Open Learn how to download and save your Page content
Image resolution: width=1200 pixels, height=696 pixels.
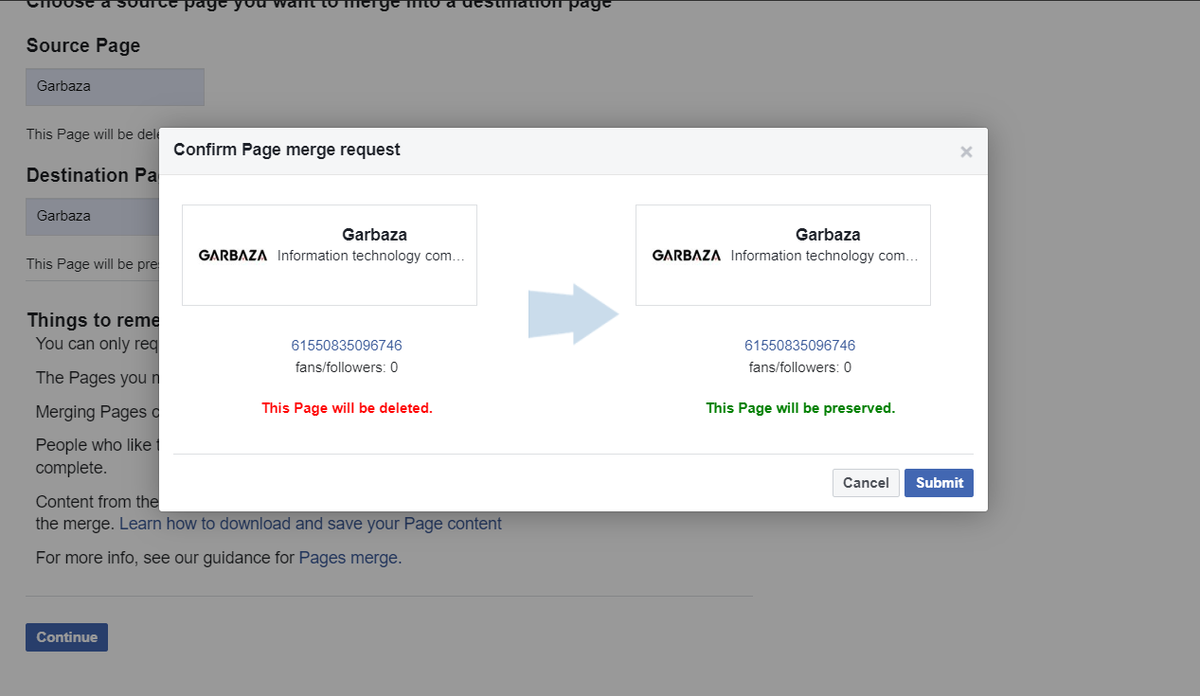point(310,524)
